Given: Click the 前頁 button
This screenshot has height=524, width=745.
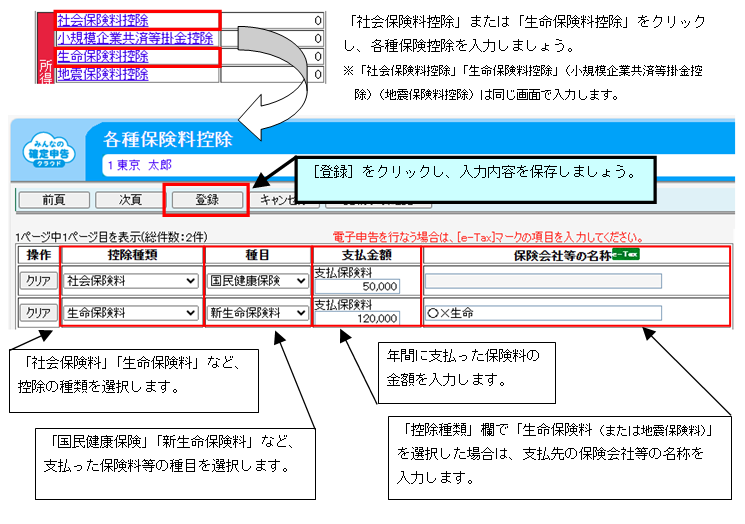Looking at the screenshot, I should click(54, 200).
